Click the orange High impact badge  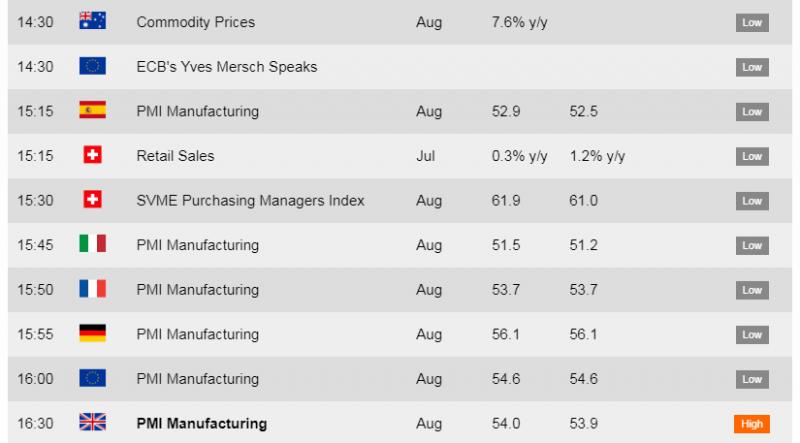(x=752, y=424)
